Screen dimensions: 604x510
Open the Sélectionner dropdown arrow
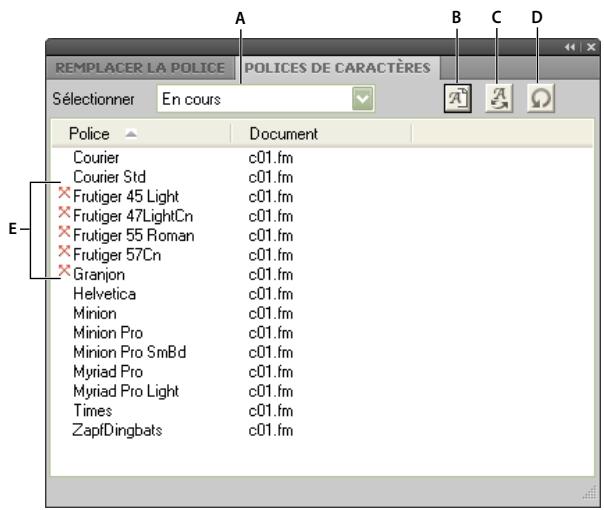(x=363, y=99)
